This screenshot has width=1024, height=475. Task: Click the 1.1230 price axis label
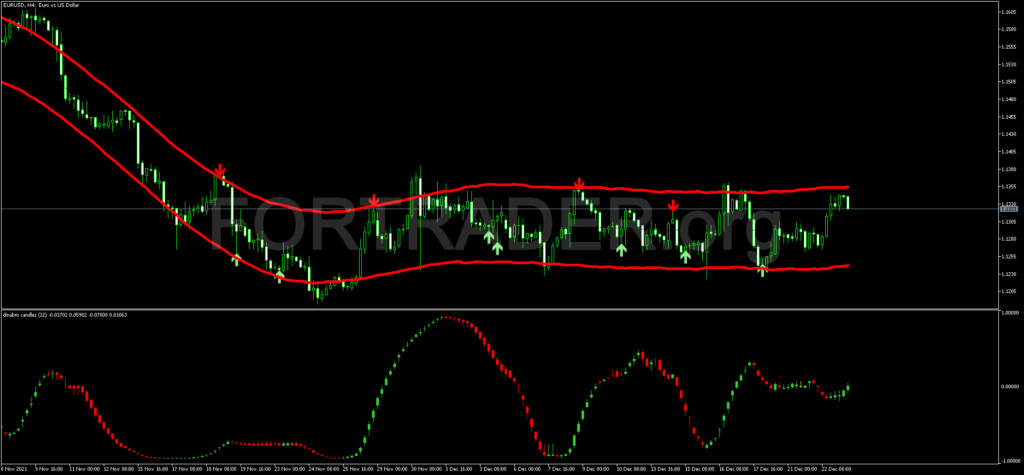(x=1007, y=274)
